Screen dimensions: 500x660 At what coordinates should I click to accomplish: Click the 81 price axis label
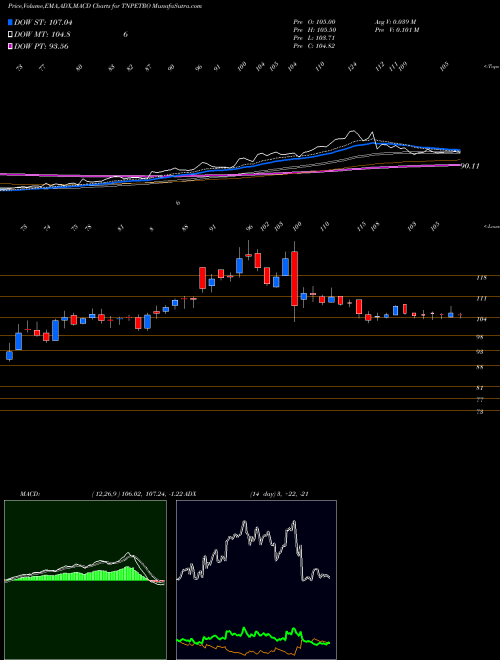tap(479, 388)
